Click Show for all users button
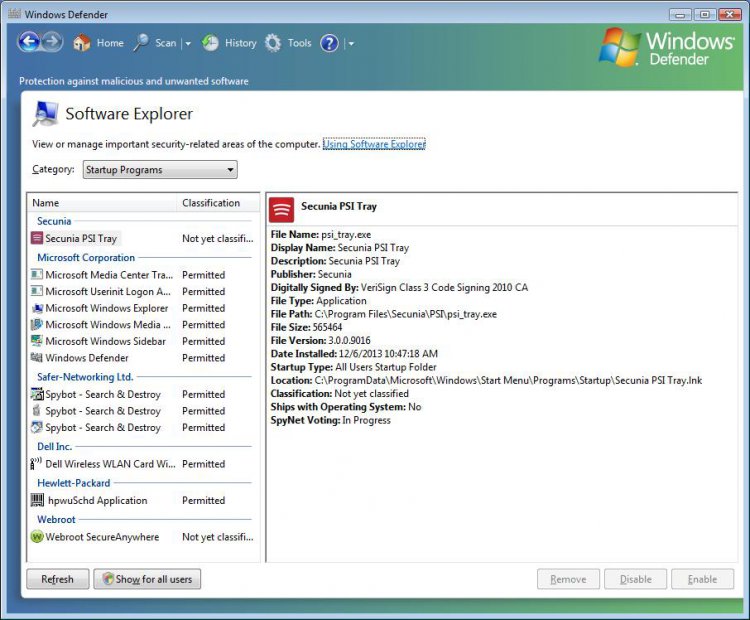This screenshot has width=750, height=620. (x=147, y=579)
